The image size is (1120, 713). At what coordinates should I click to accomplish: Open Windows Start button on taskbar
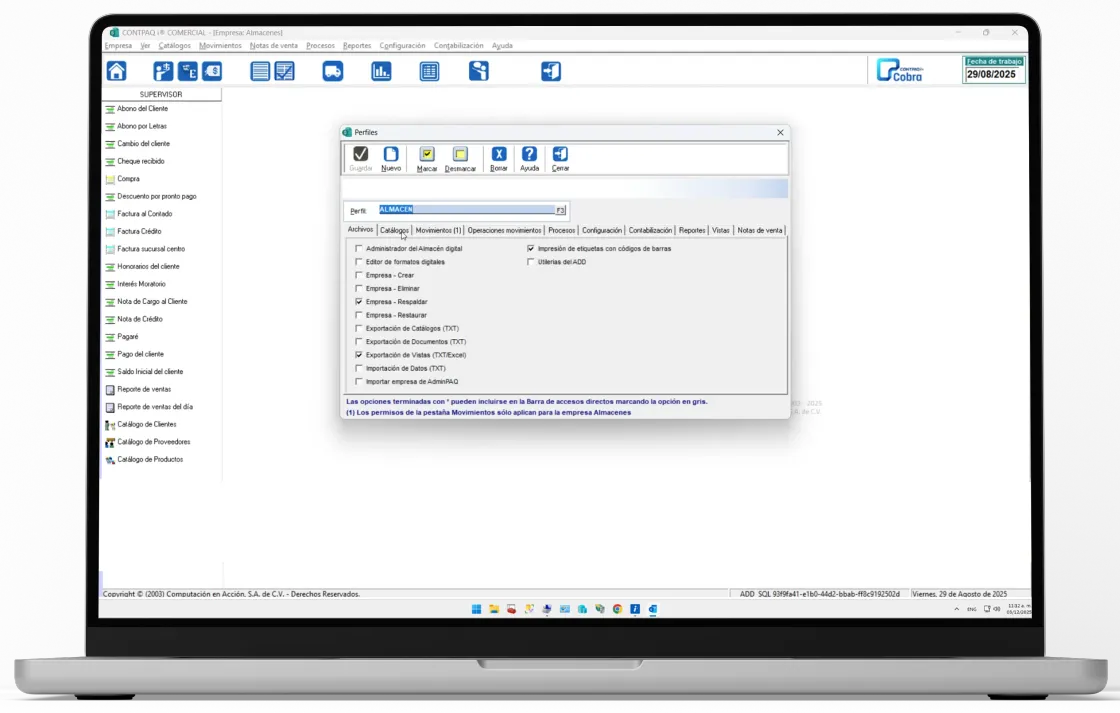click(476, 609)
